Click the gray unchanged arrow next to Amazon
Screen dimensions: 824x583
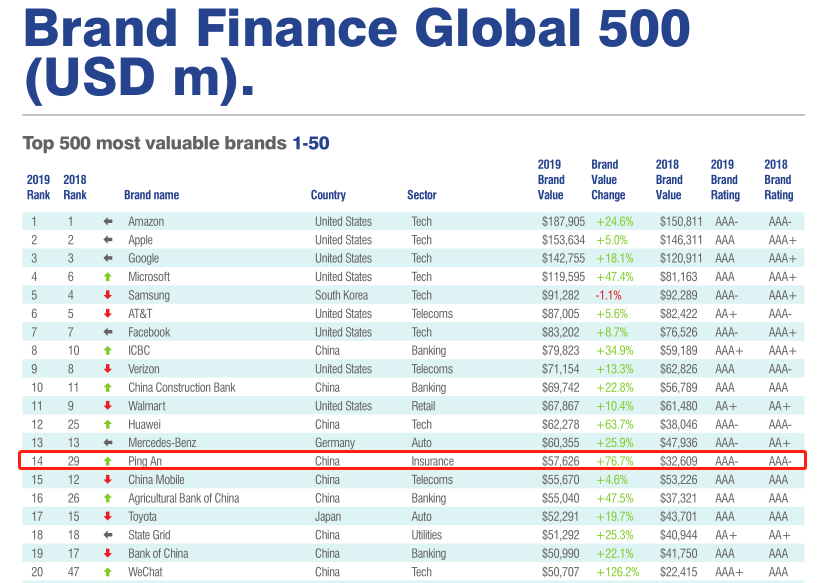[108, 222]
